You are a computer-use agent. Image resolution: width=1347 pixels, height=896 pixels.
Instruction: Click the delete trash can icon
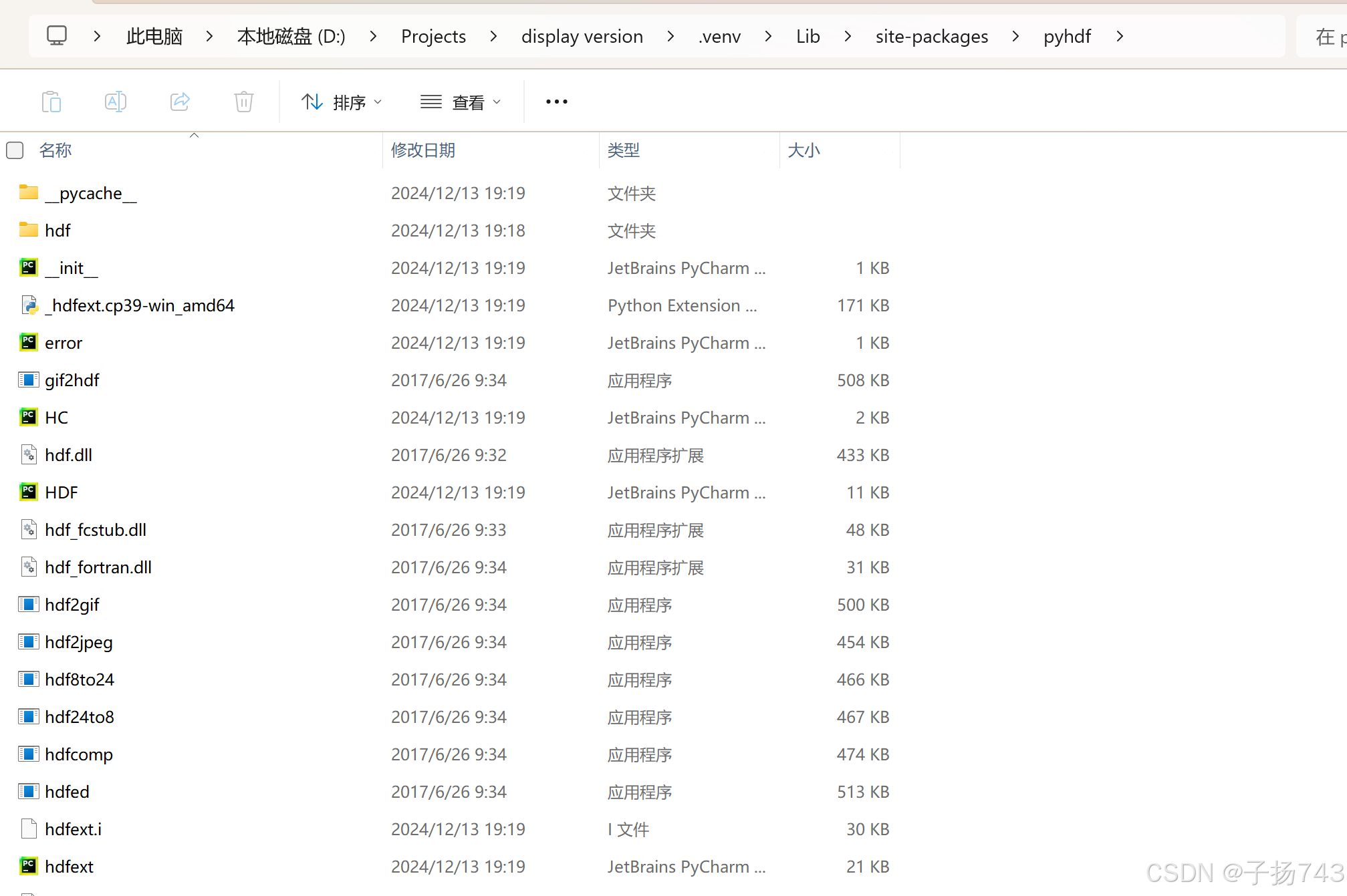tap(243, 102)
